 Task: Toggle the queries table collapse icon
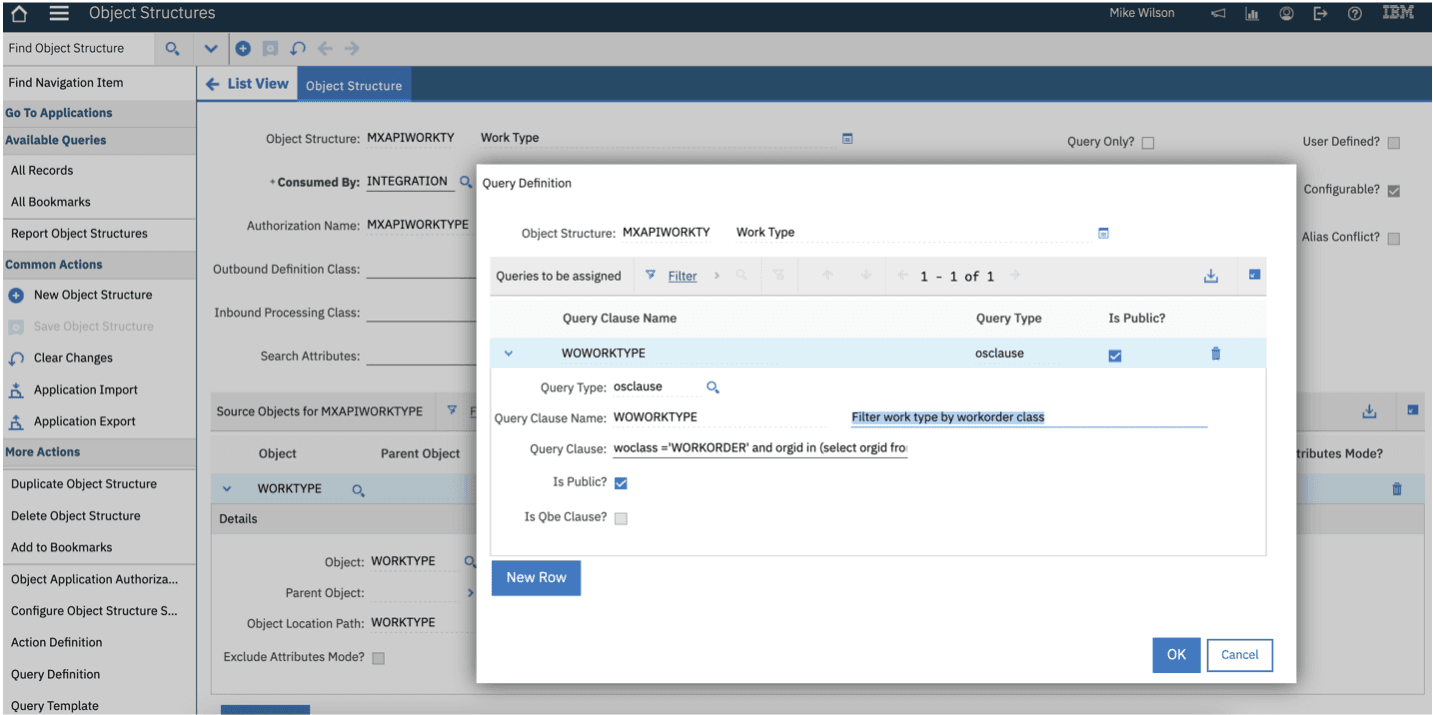pyautogui.click(x=1254, y=275)
